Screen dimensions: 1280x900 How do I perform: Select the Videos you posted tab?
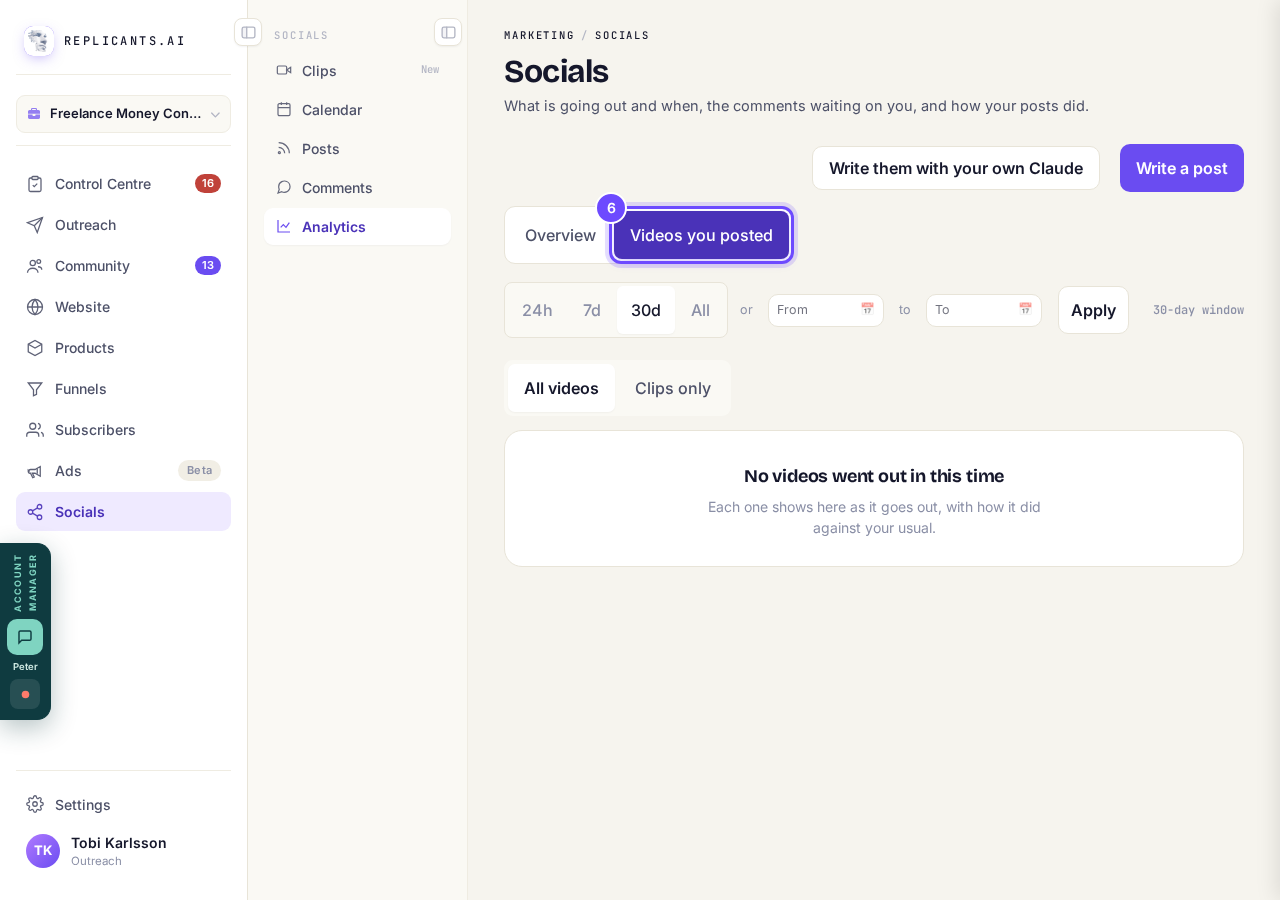tap(701, 235)
